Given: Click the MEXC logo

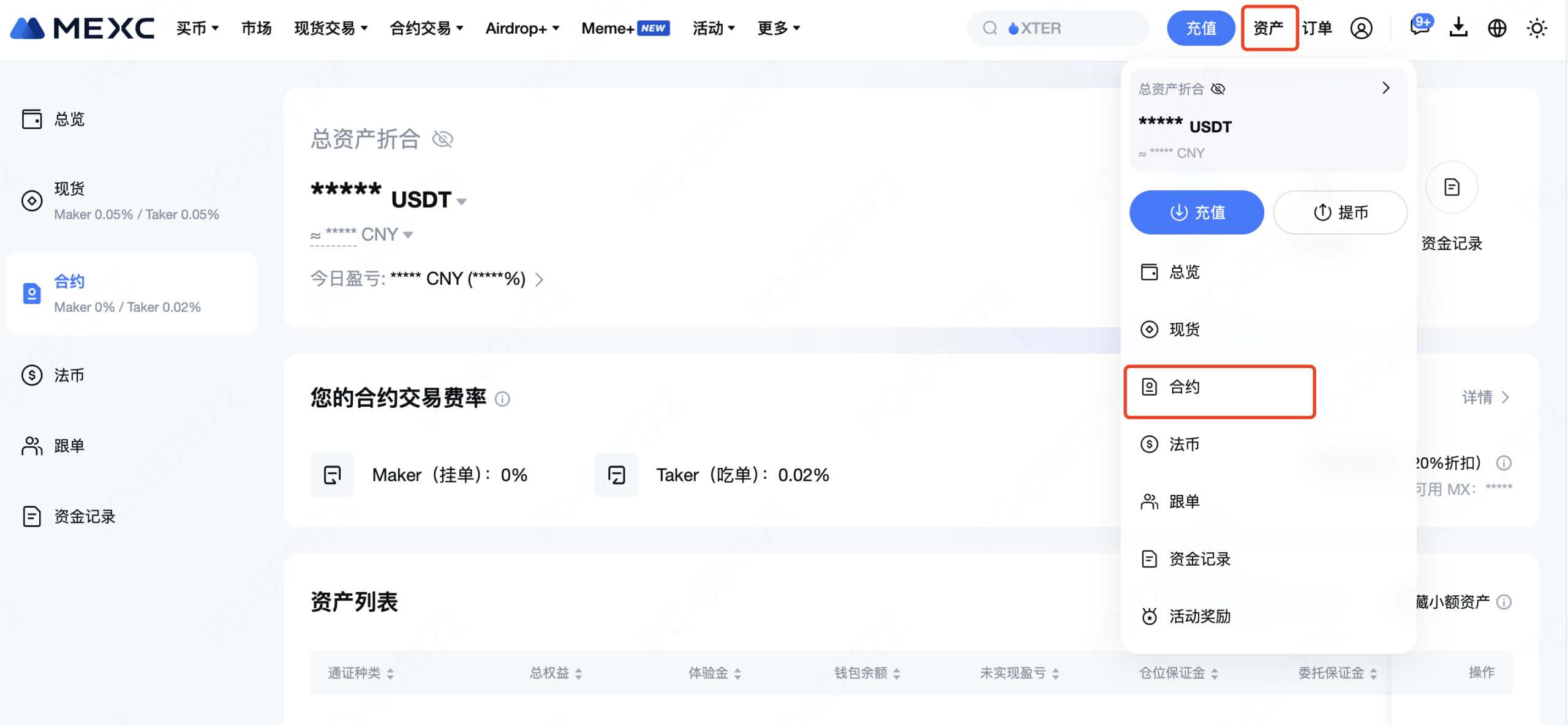Looking at the screenshot, I should 82,28.
